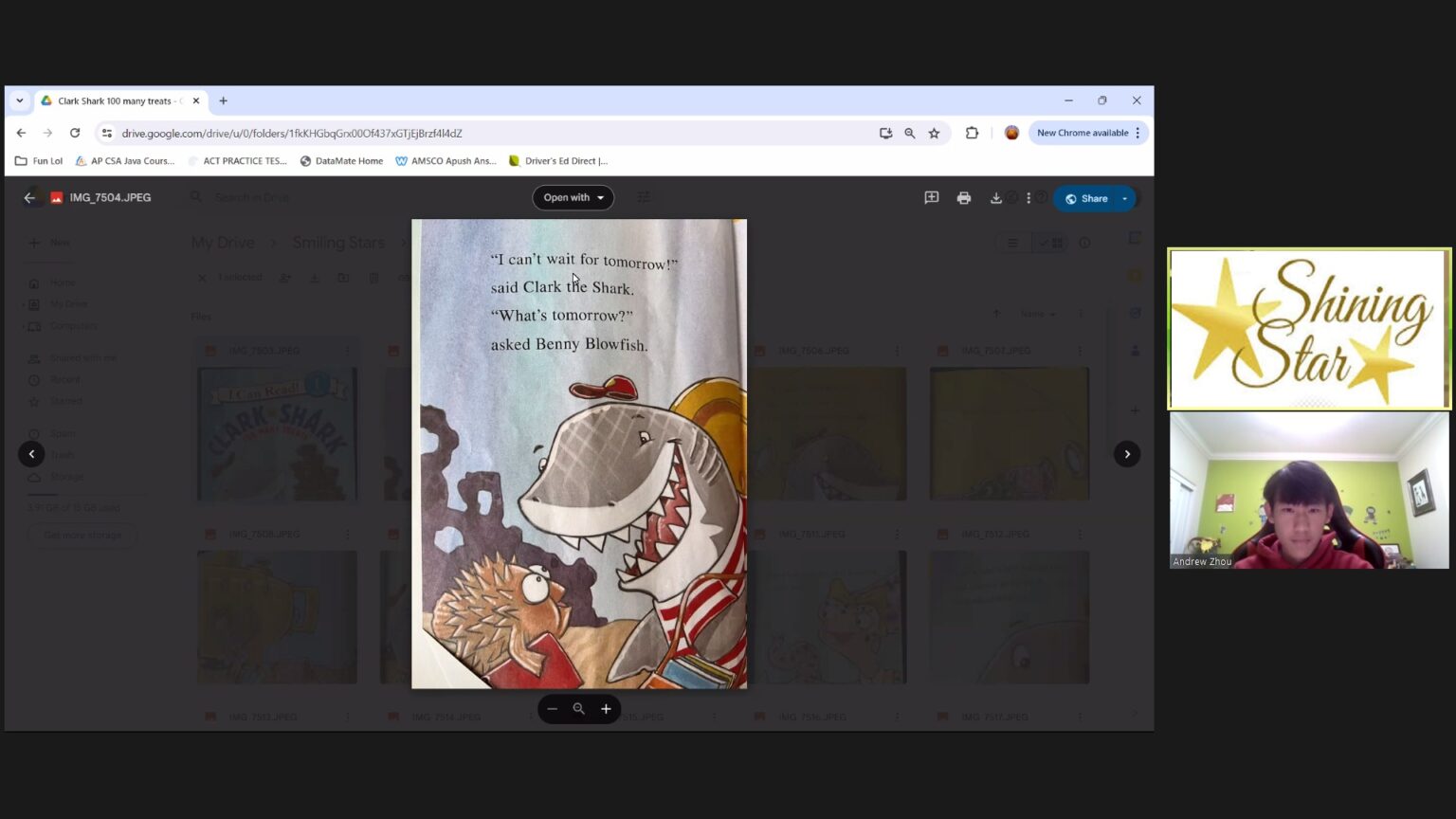The height and width of the screenshot is (819, 1456).
Task: Zoom in on the image
Action: (606, 709)
